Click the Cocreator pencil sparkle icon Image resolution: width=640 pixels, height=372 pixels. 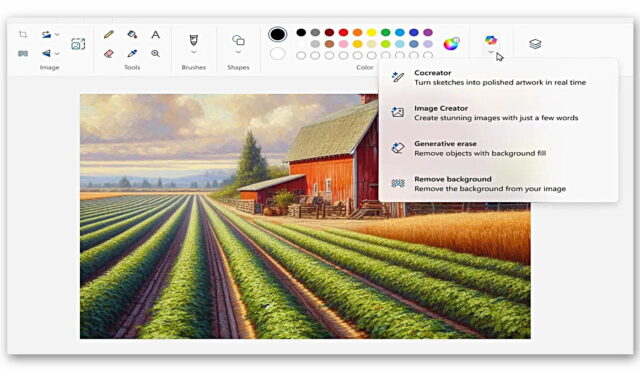398,77
